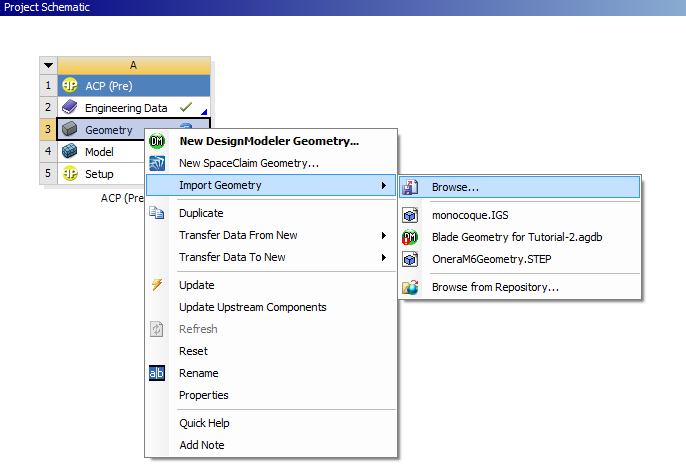The image size is (686, 476).
Task: Click row number 3
Action: 48,130
